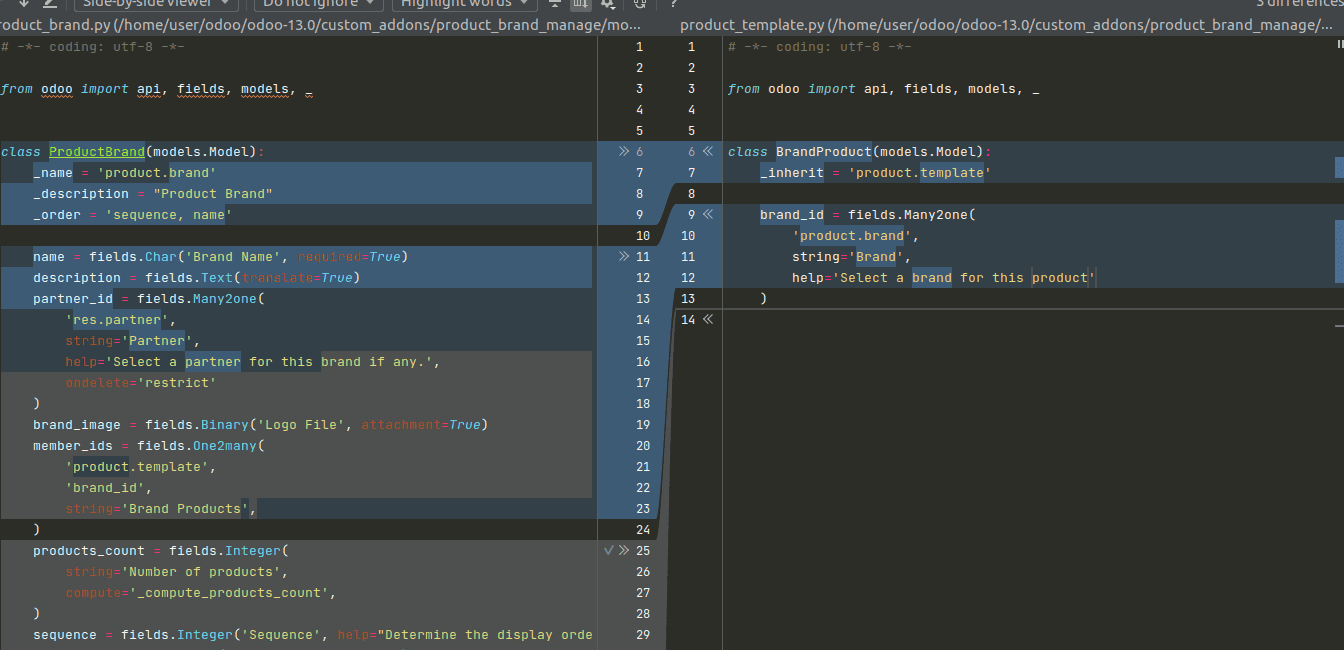Accept left change arrow at line 11
Screen dimensions: 1344x650
click(624, 257)
